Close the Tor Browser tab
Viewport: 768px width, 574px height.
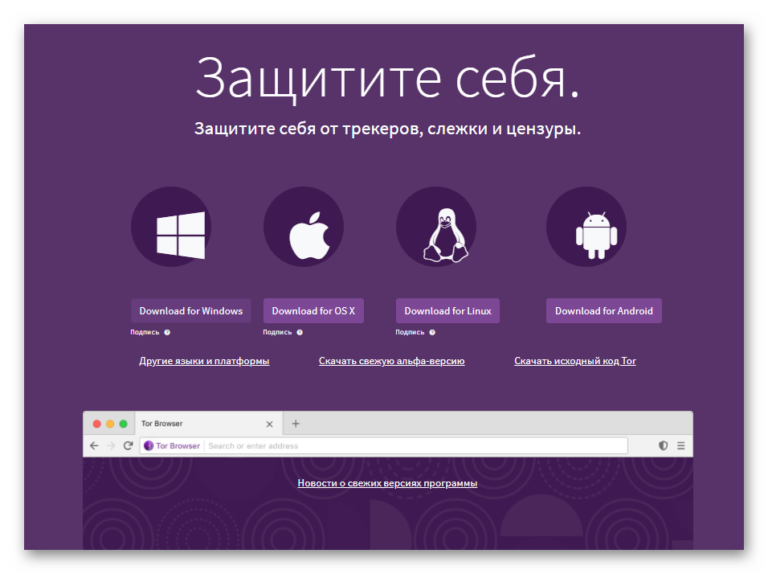point(269,424)
